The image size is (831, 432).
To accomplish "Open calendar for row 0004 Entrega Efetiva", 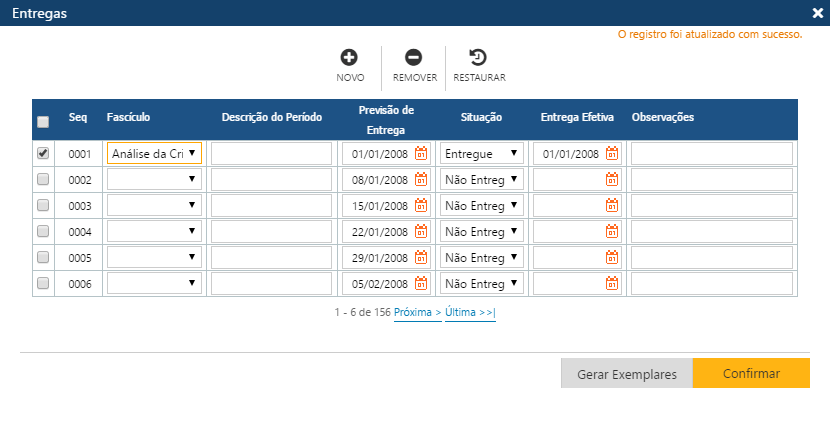I will pyautogui.click(x=612, y=232).
